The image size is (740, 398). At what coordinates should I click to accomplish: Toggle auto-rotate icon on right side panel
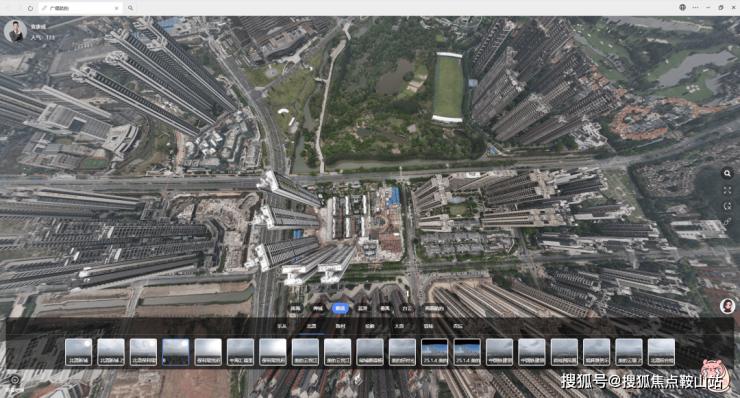point(727,206)
